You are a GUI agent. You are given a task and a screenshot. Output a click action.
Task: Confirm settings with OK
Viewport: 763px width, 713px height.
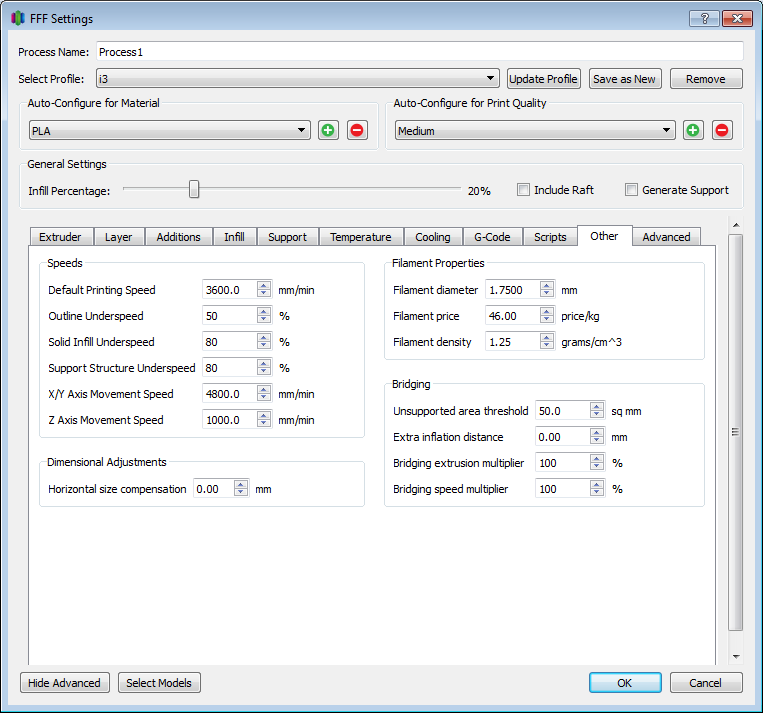point(625,683)
